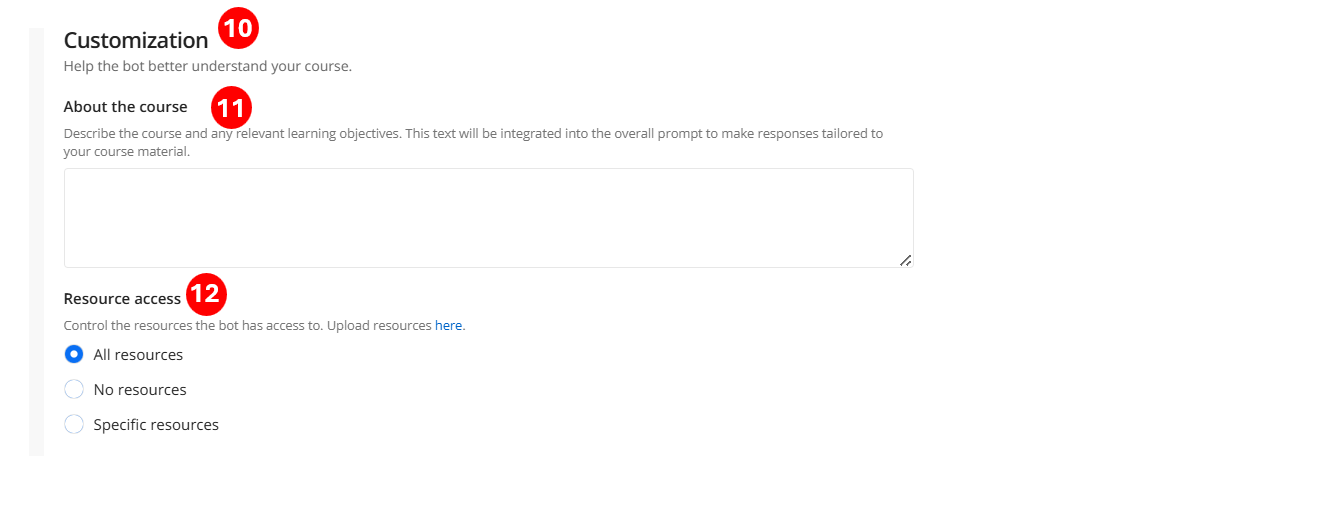Click the red number 12 badge
Screen dimensions: 1319x513
(207, 294)
